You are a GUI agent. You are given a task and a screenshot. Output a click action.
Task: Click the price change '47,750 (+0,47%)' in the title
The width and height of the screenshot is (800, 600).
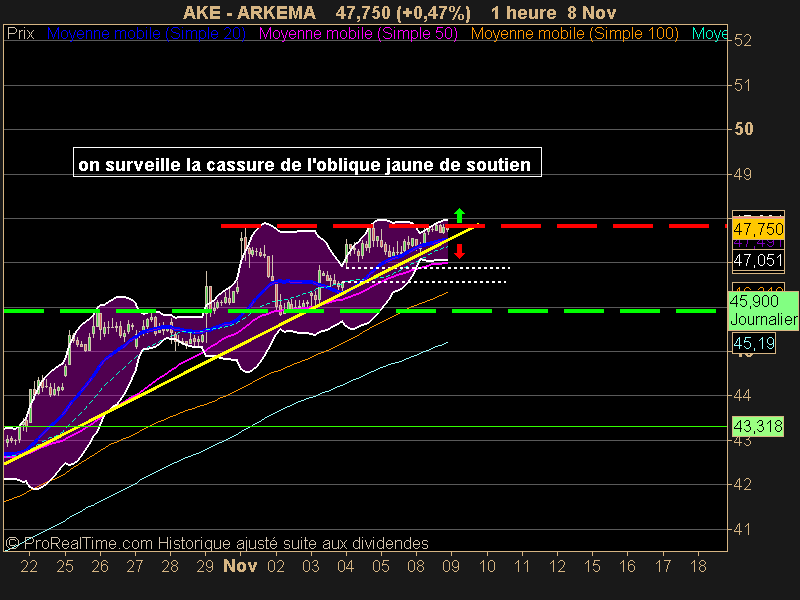tap(403, 13)
